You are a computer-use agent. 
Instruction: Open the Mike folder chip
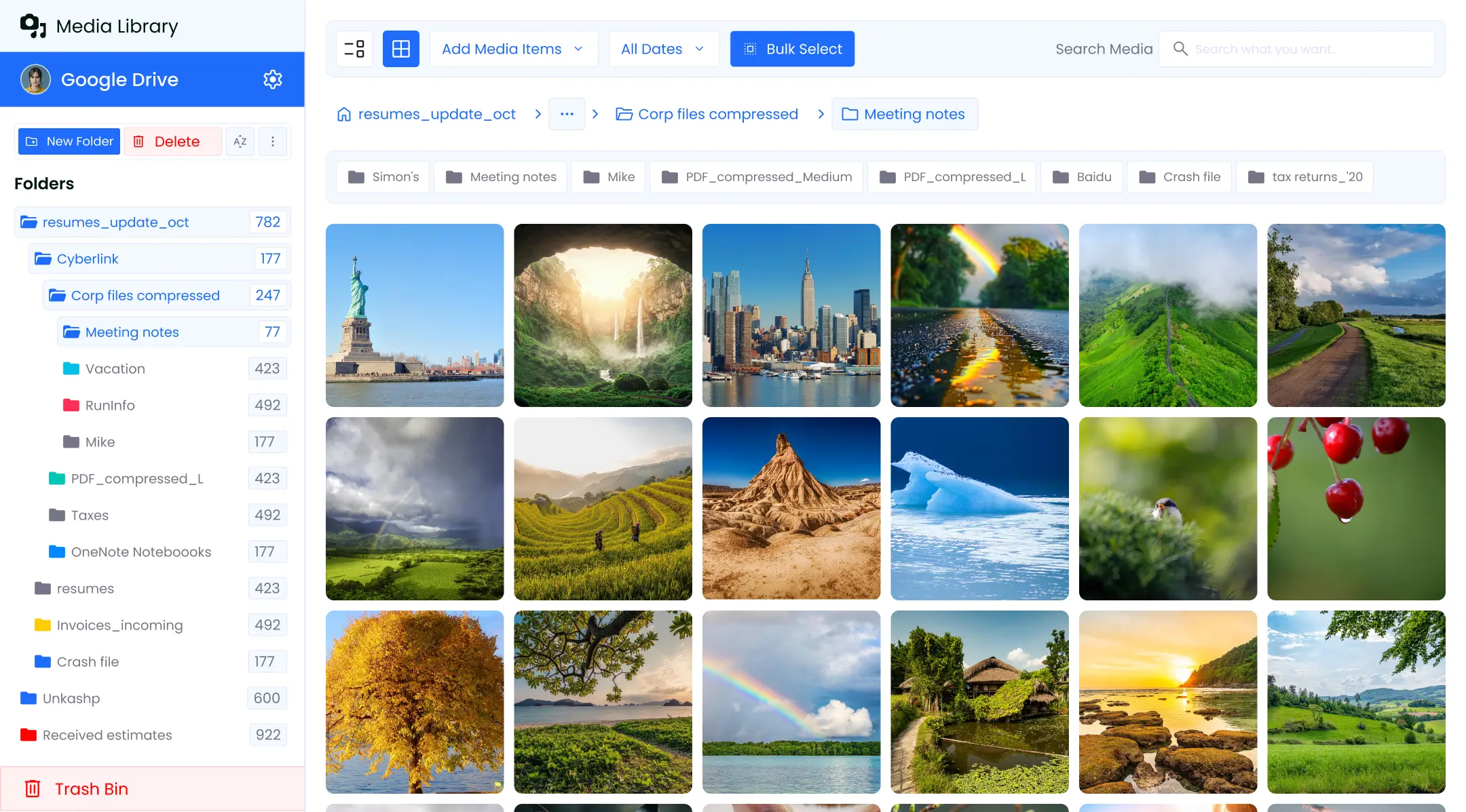[x=609, y=177]
